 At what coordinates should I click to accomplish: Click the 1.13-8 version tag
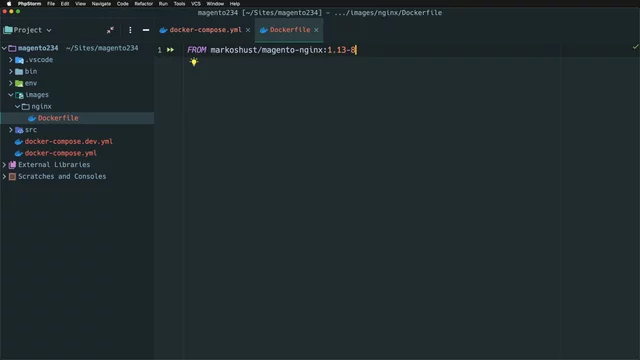[341, 50]
